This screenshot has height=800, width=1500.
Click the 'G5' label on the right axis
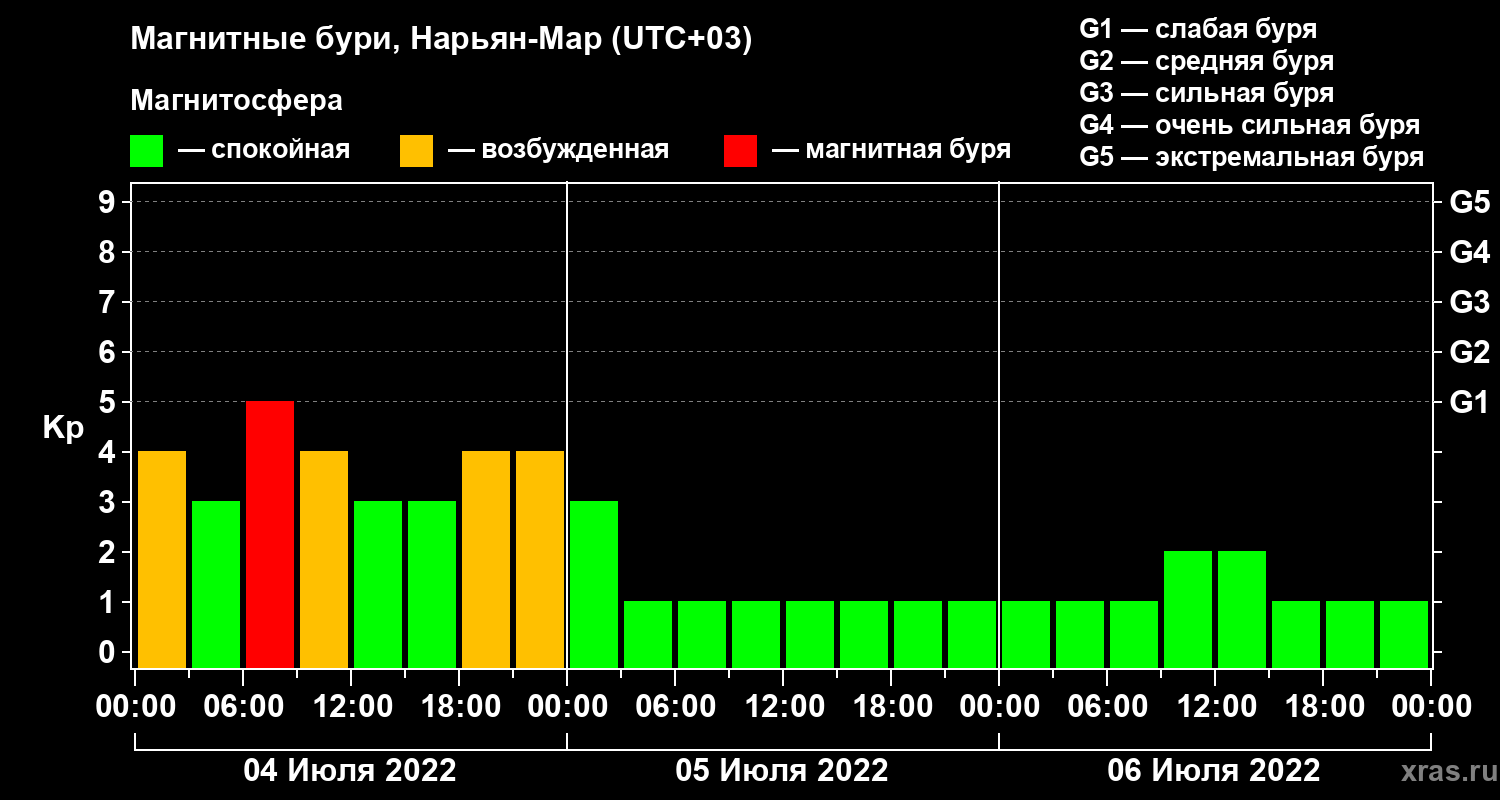[x=1469, y=203]
